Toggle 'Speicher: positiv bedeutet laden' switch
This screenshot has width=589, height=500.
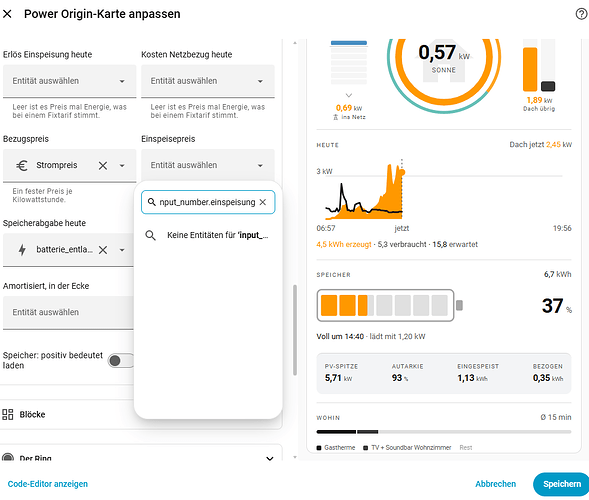121,361
